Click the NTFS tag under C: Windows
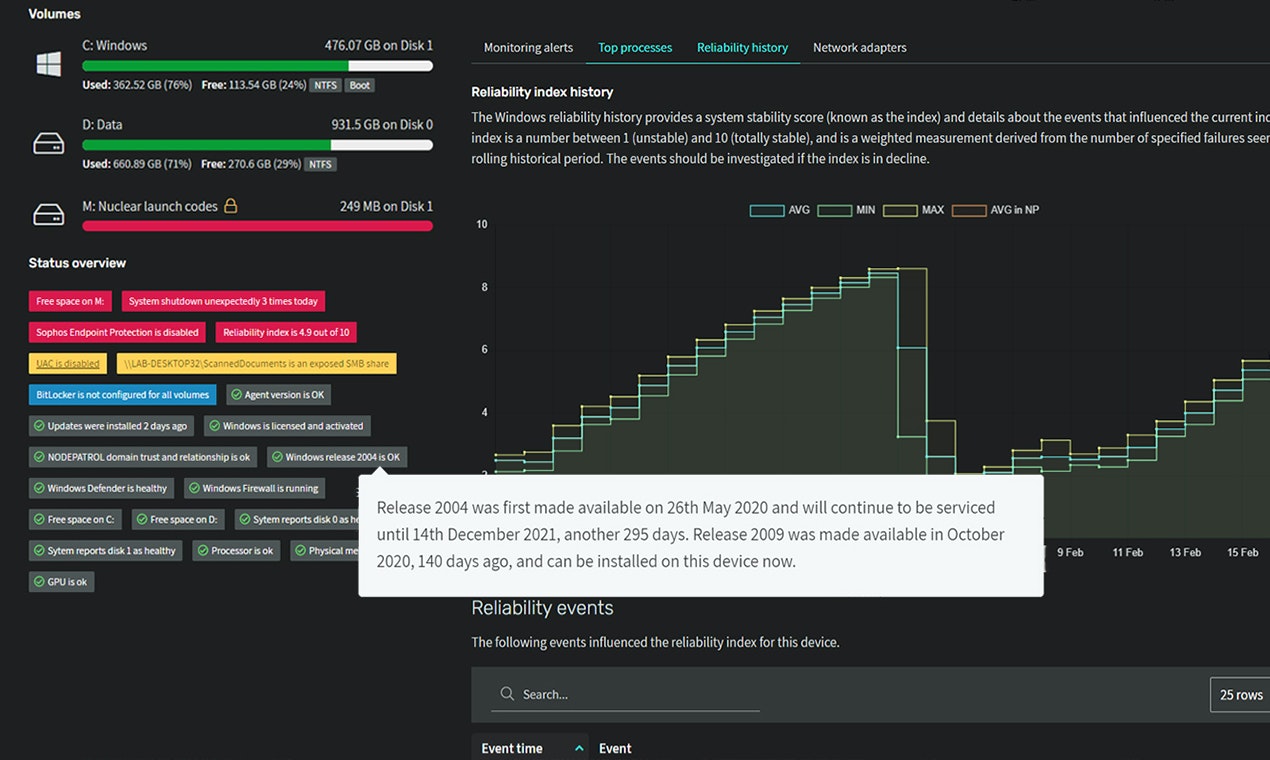The height and width of the screenshot is (760, 1270). click(324, 85)
